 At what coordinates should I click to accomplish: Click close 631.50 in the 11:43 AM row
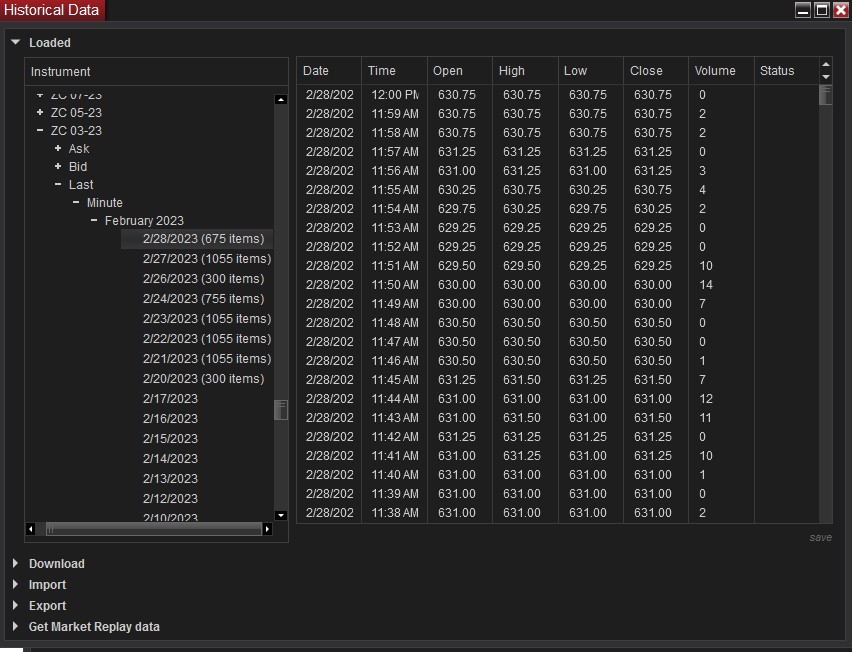[653, 418]
